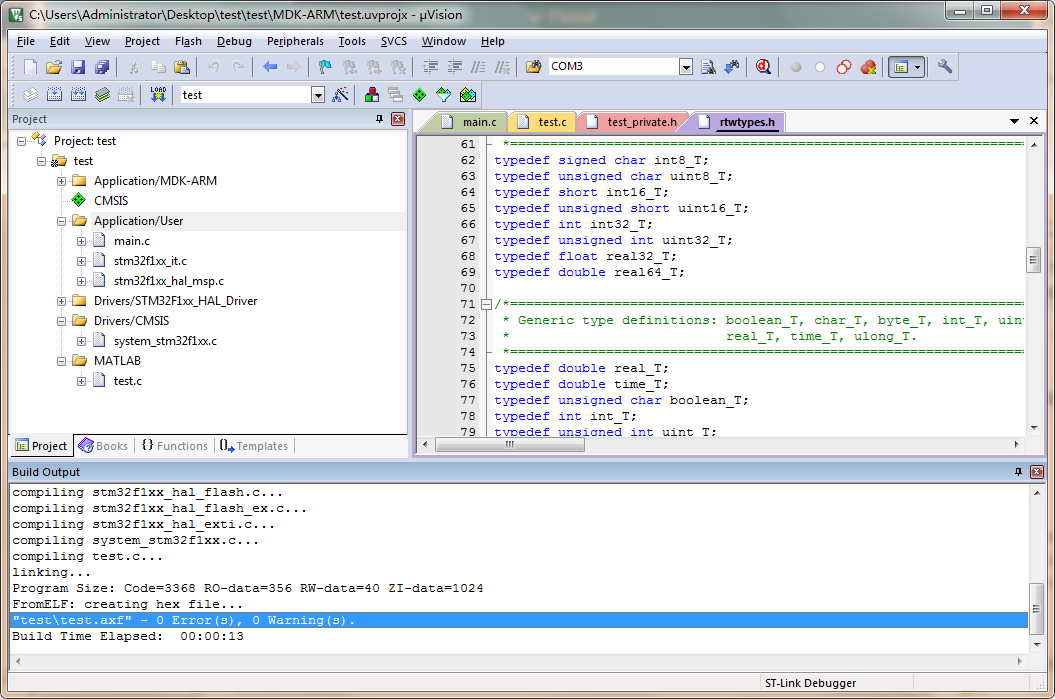Click the Save All toolbar icon

click(102, 67)
